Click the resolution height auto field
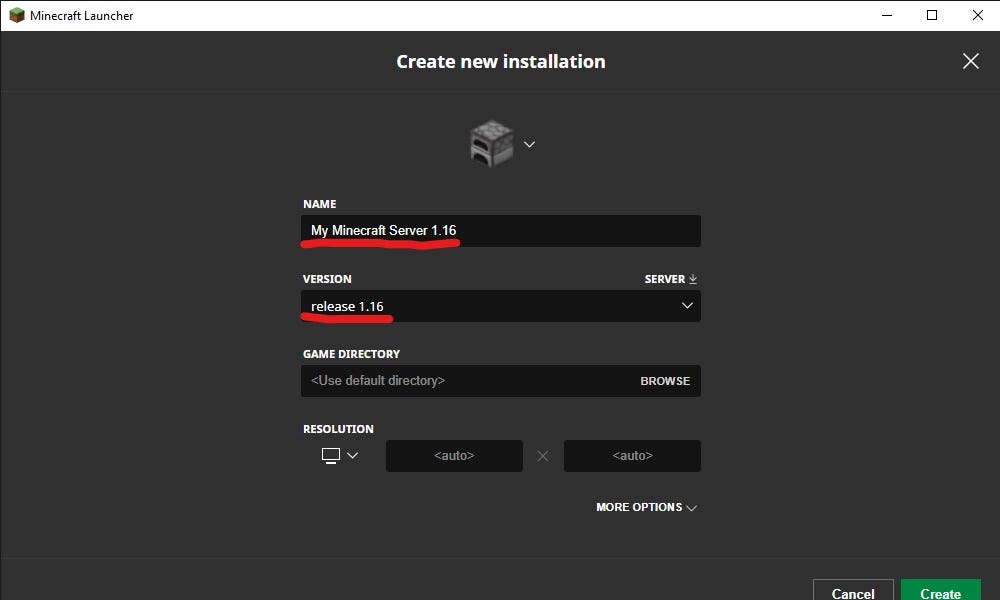This screenshot has width=1000, height=600. 632,456
